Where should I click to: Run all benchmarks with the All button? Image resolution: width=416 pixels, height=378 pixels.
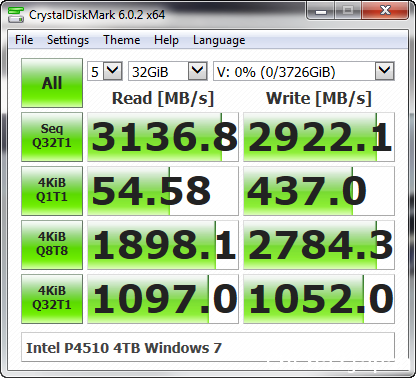tap(52, 83)
